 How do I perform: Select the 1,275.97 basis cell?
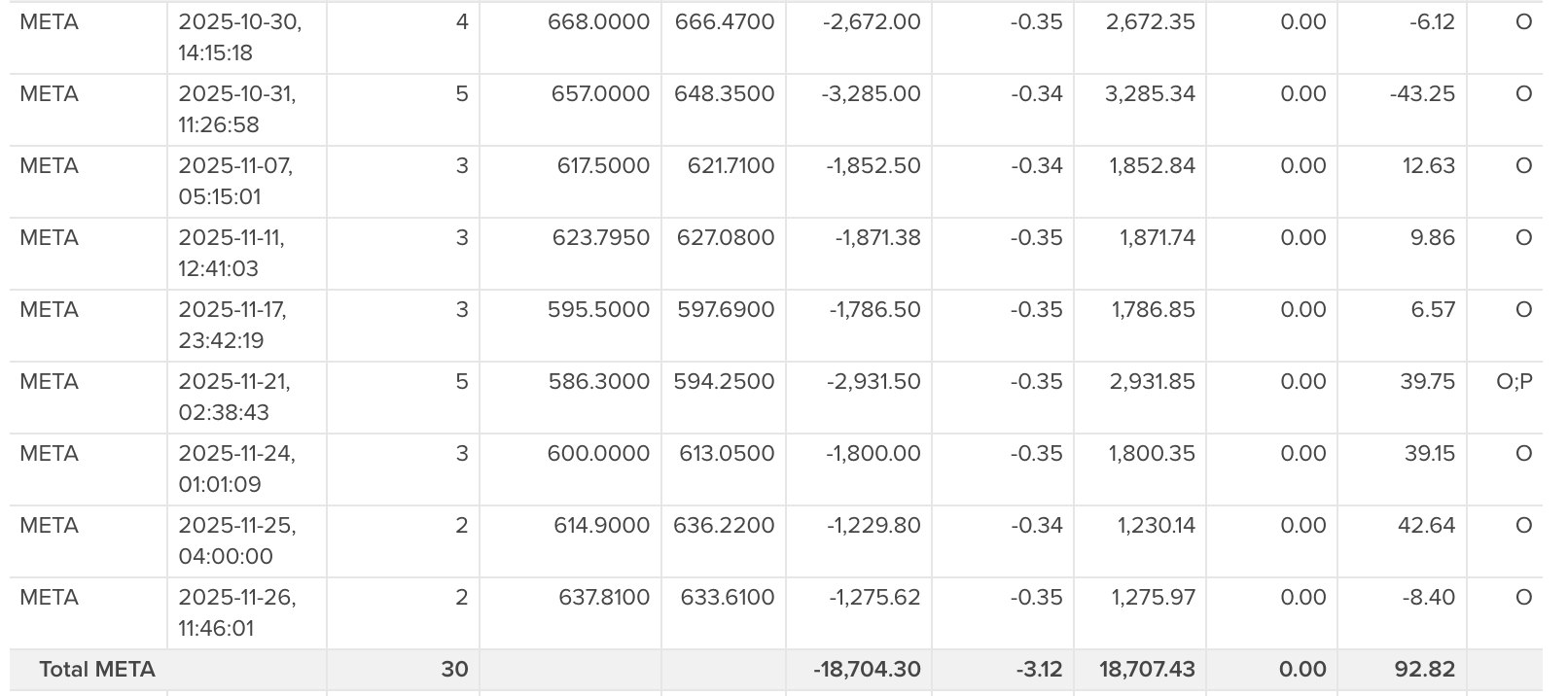[x=1154, y=598]
